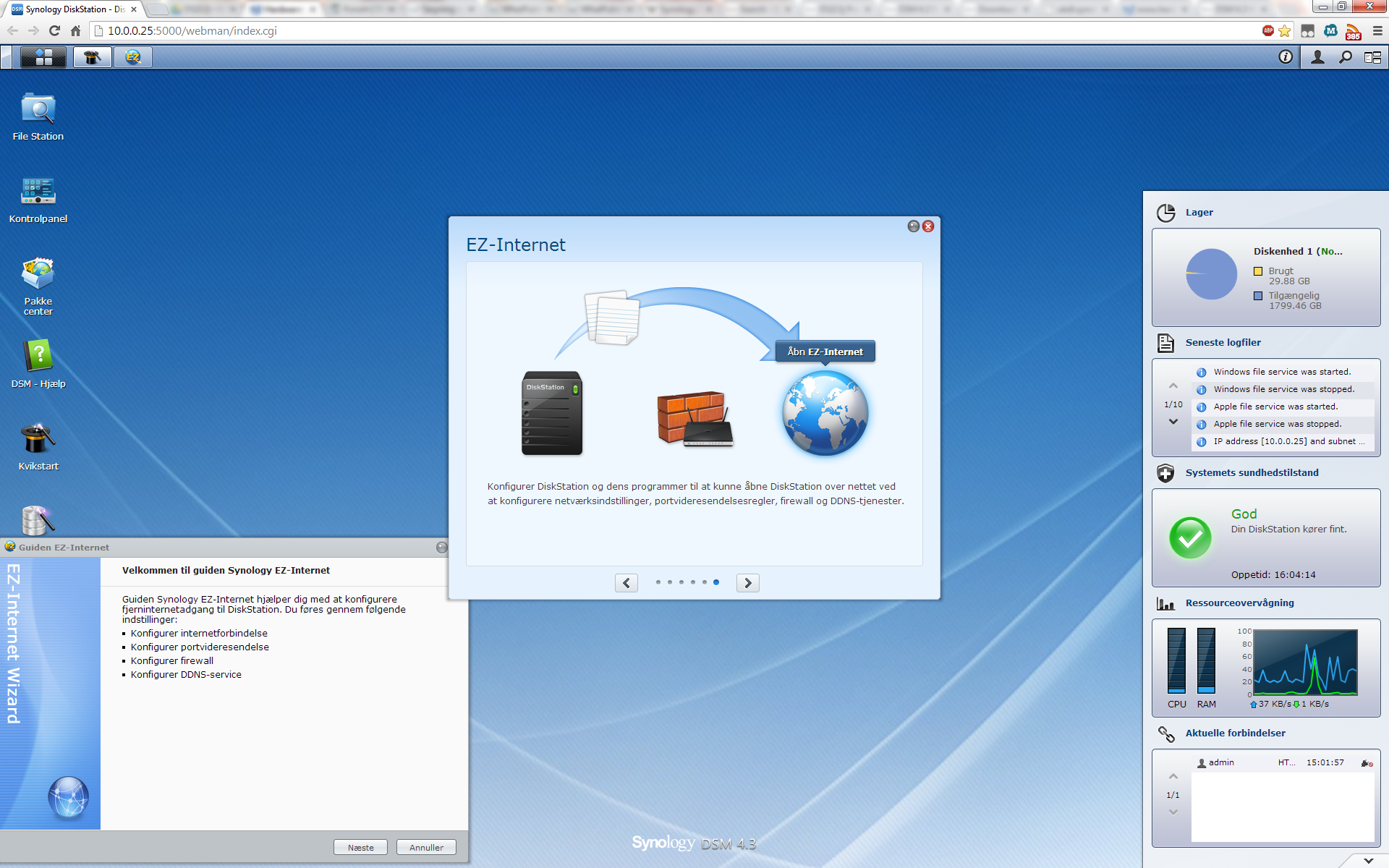The height and width of the screenshot is (868, 1389).
Task: Open the Ressourceovervågning widget title
Action: [1240, 603]
